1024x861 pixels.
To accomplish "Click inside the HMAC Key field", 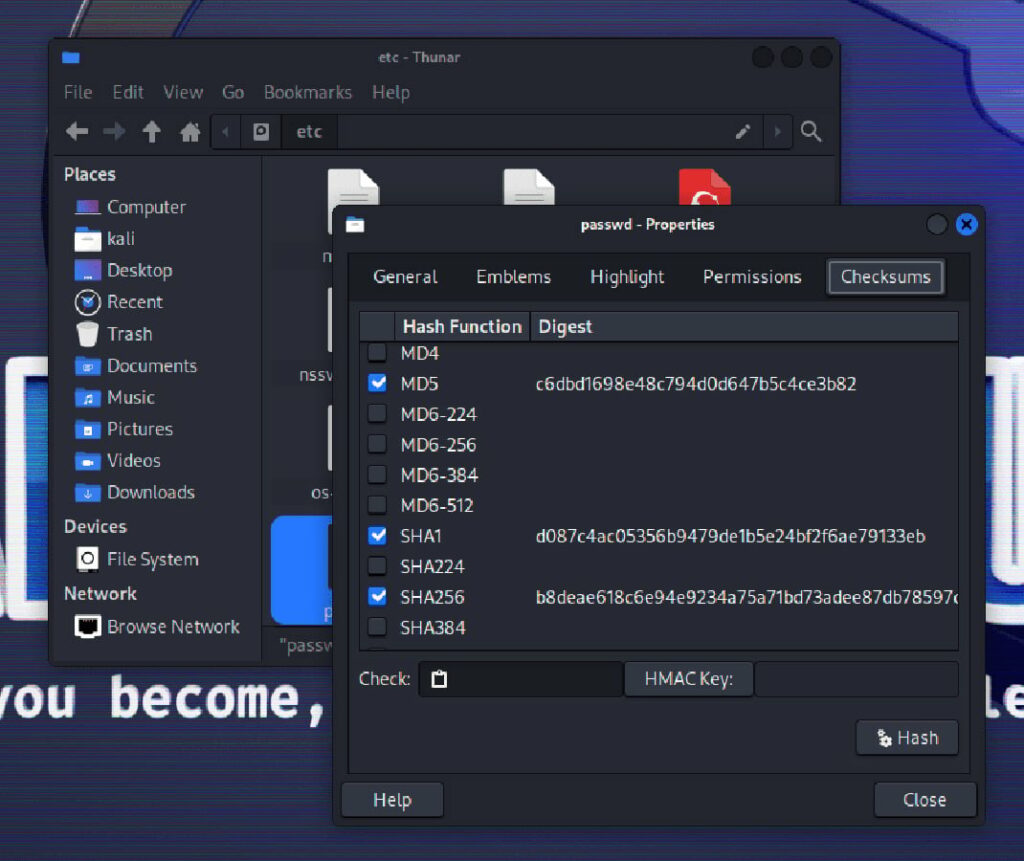I will click(x=857, y=678).
